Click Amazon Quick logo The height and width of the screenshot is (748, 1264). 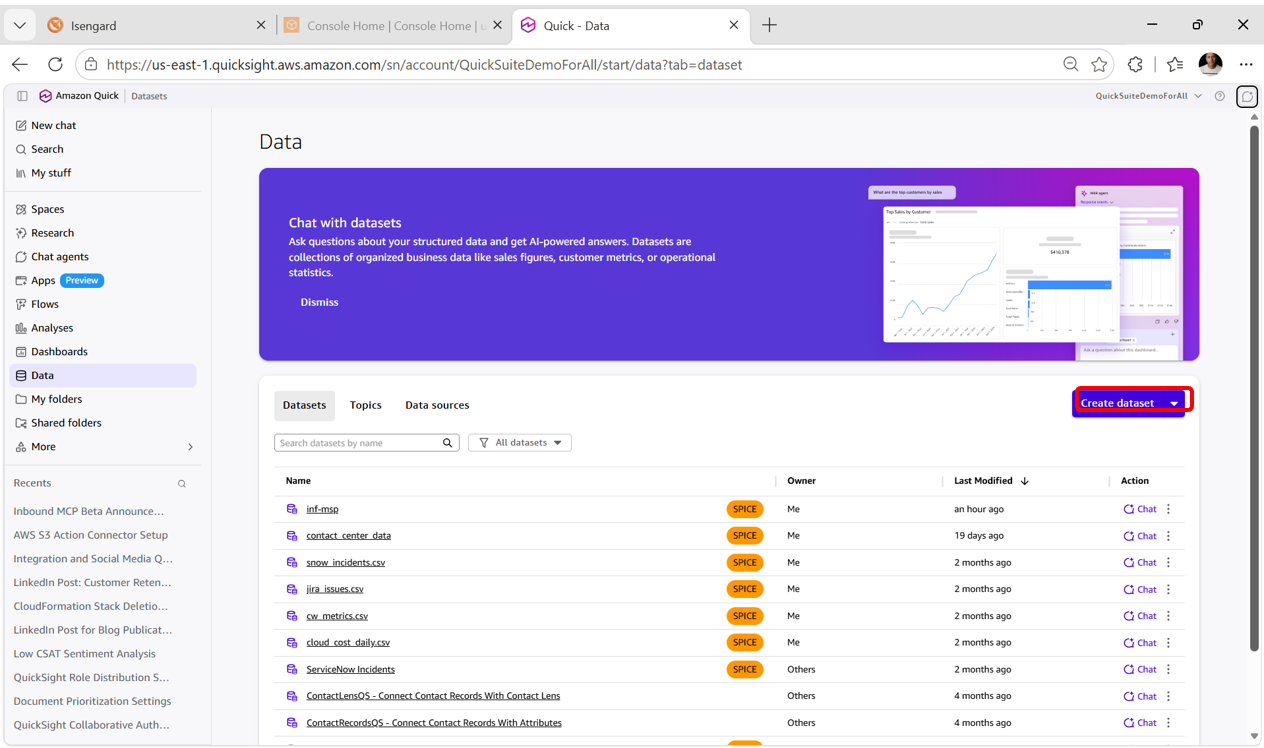[79, 96]
